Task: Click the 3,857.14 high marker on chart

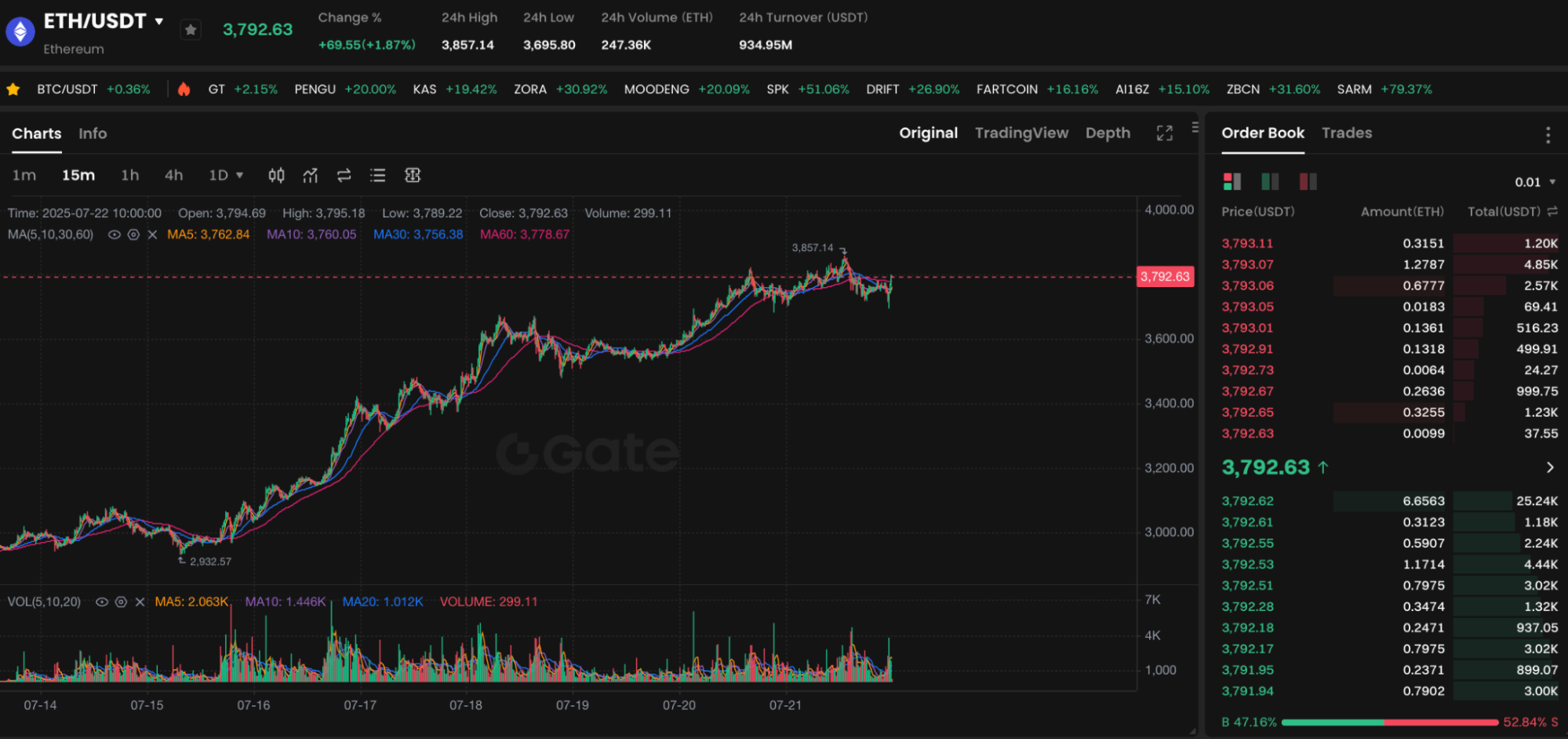Action: pos(813,248)
